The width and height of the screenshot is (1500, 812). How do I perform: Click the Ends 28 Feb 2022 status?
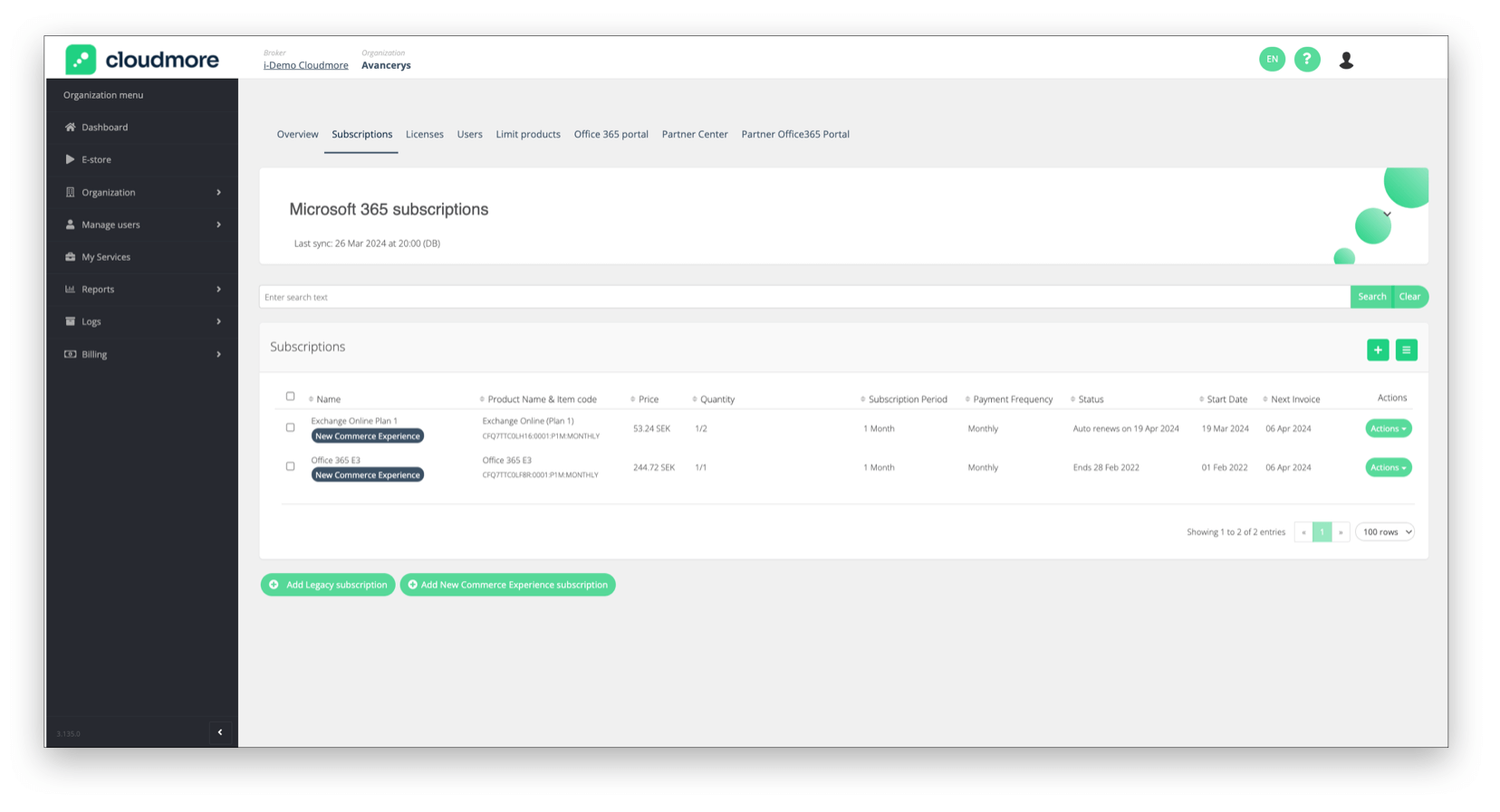click(1106, 467)
